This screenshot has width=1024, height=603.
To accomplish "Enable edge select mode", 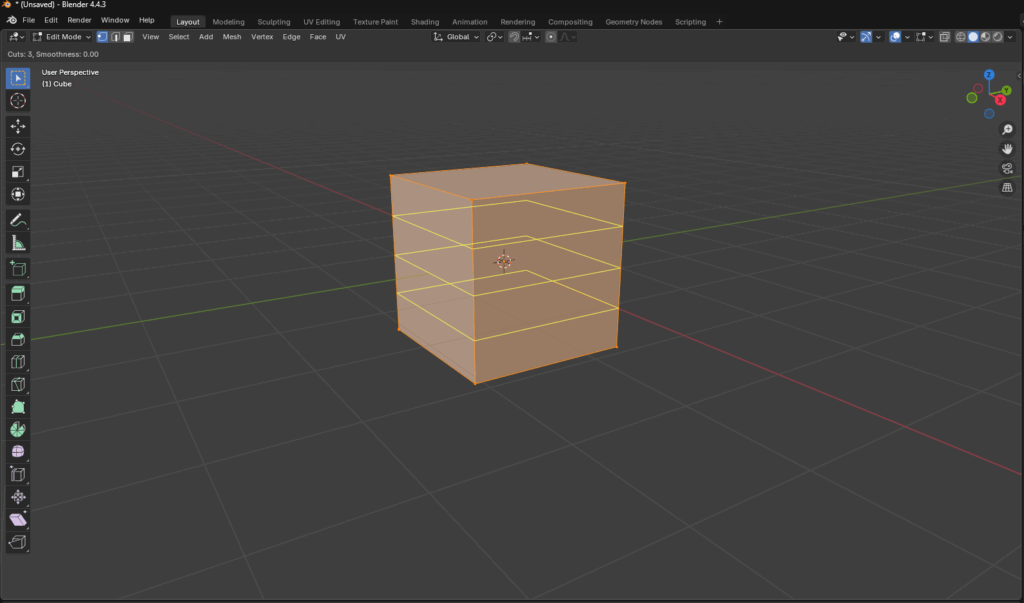I will coord(115,37).
